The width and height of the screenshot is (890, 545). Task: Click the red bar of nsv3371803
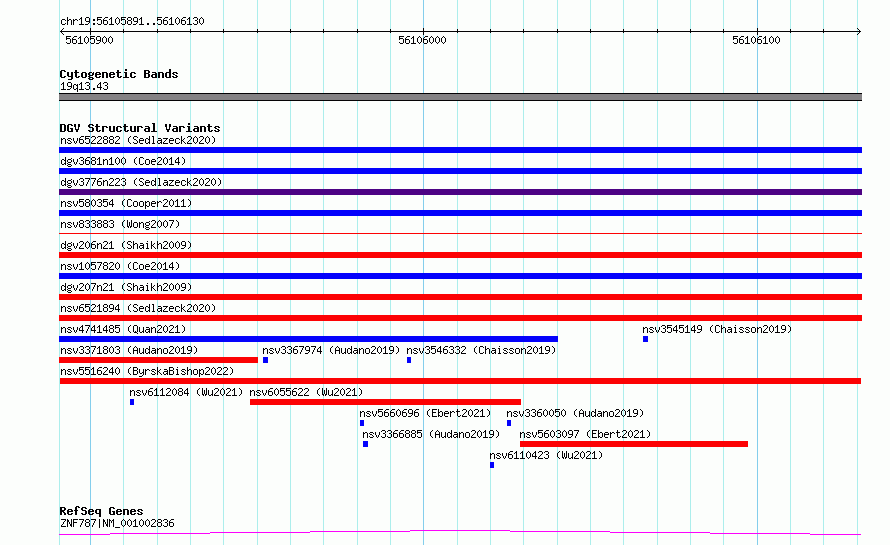pos(158,360)
